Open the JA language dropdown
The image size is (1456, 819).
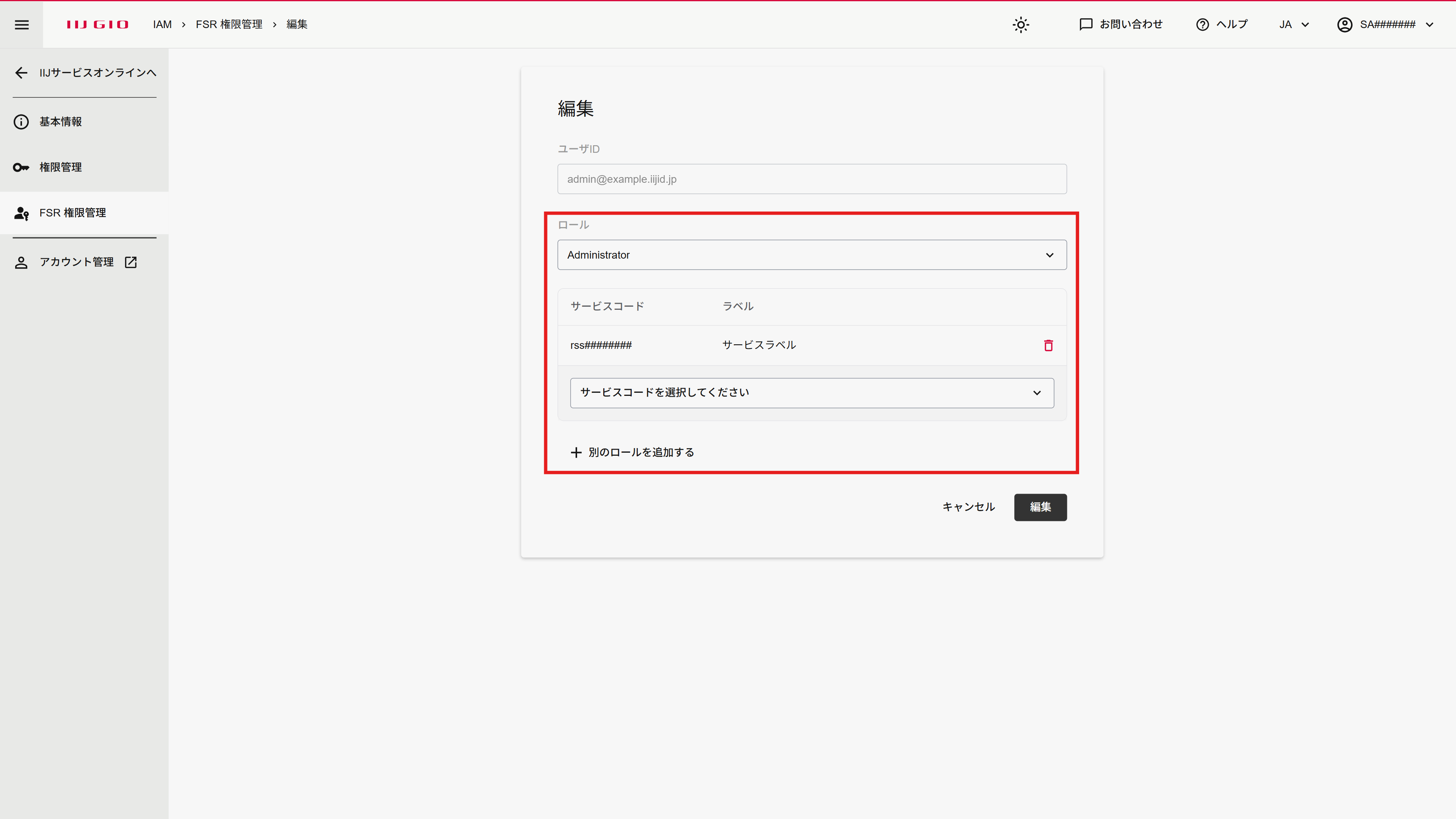click(1293, 24)
